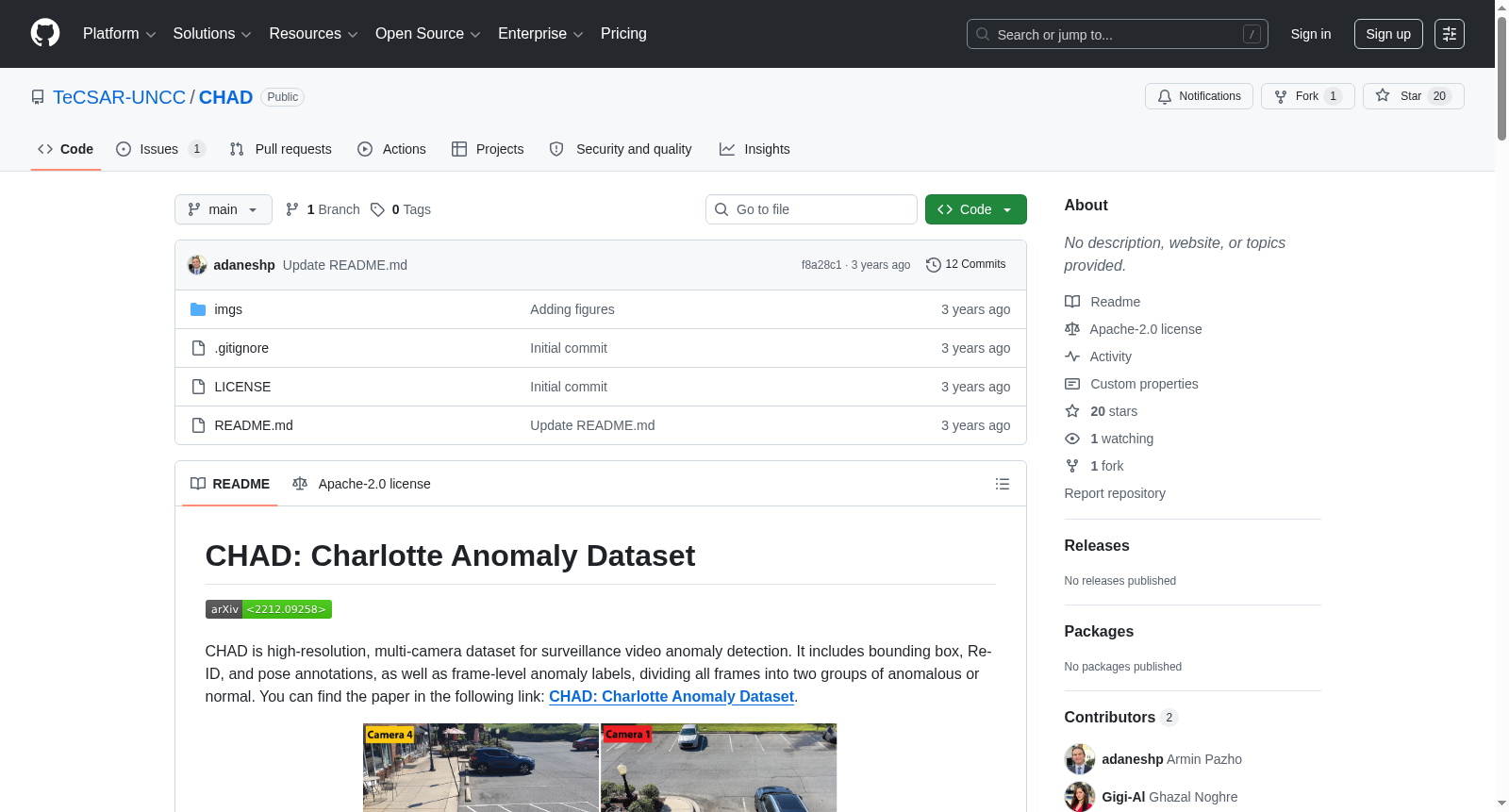Expand the Open Source menu
This screenshot has width=1509, height=812.
pos(428,34)
